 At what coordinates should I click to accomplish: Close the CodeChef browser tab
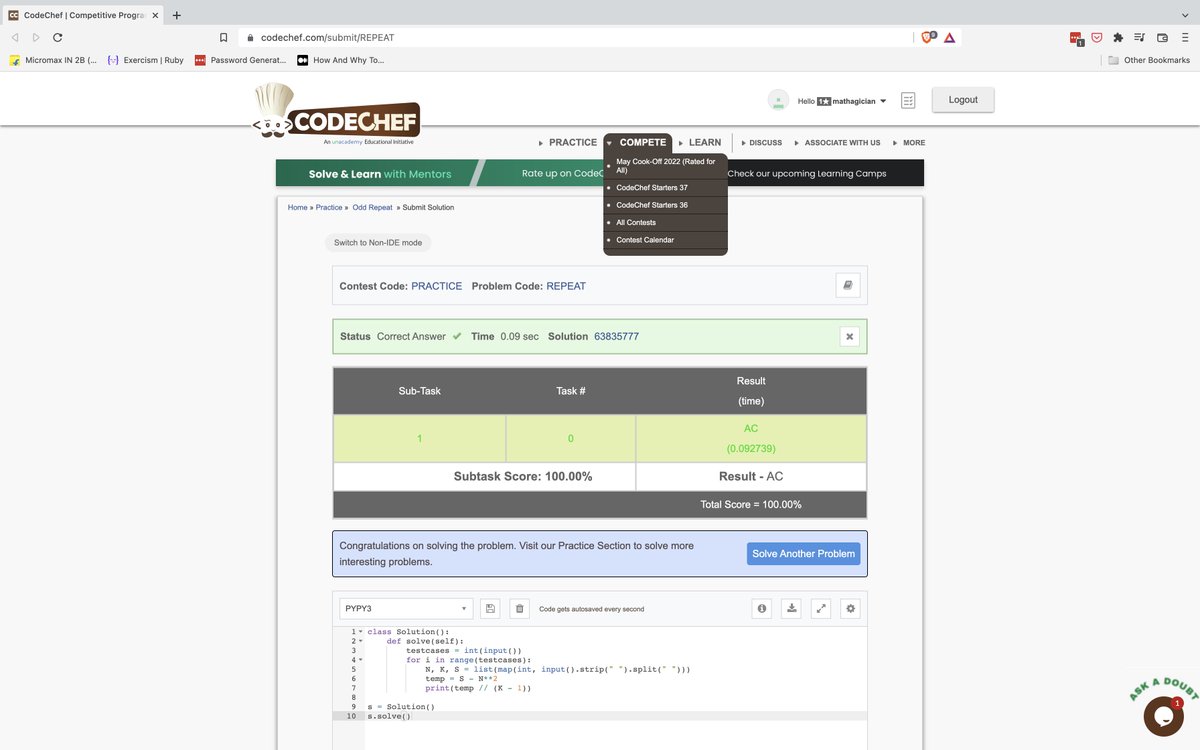[154, 15]
